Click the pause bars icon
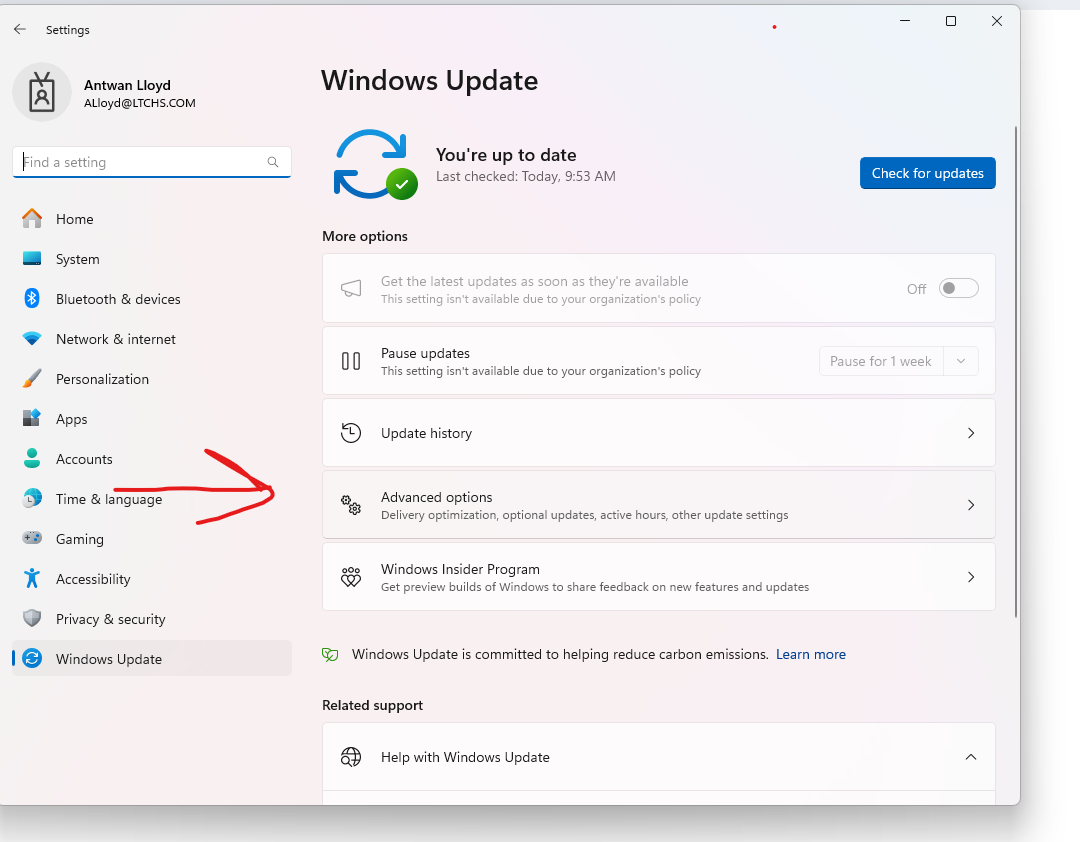Image resolution: width=1080 pixels, height=842 pixels. click(x=351, y=361)
